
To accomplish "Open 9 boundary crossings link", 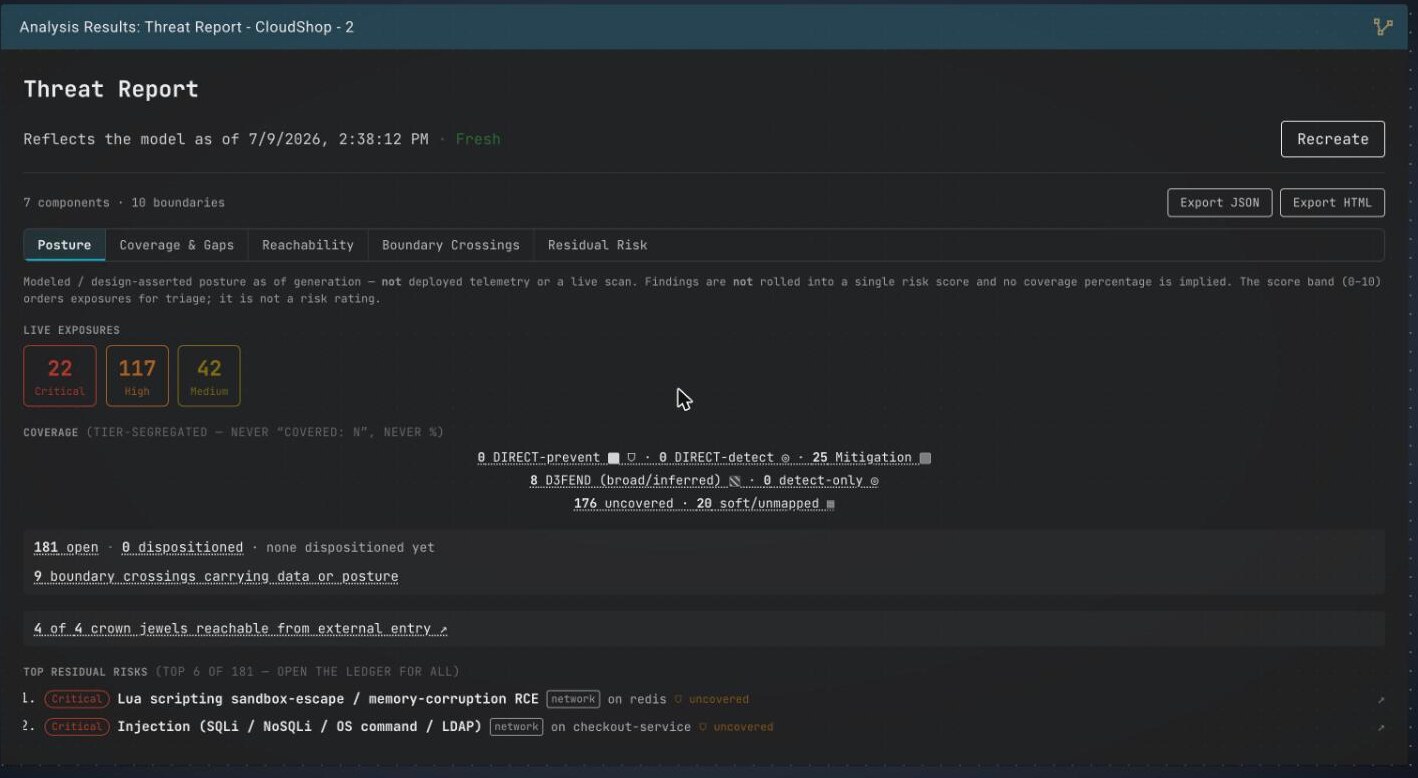I will pos(216,577).
